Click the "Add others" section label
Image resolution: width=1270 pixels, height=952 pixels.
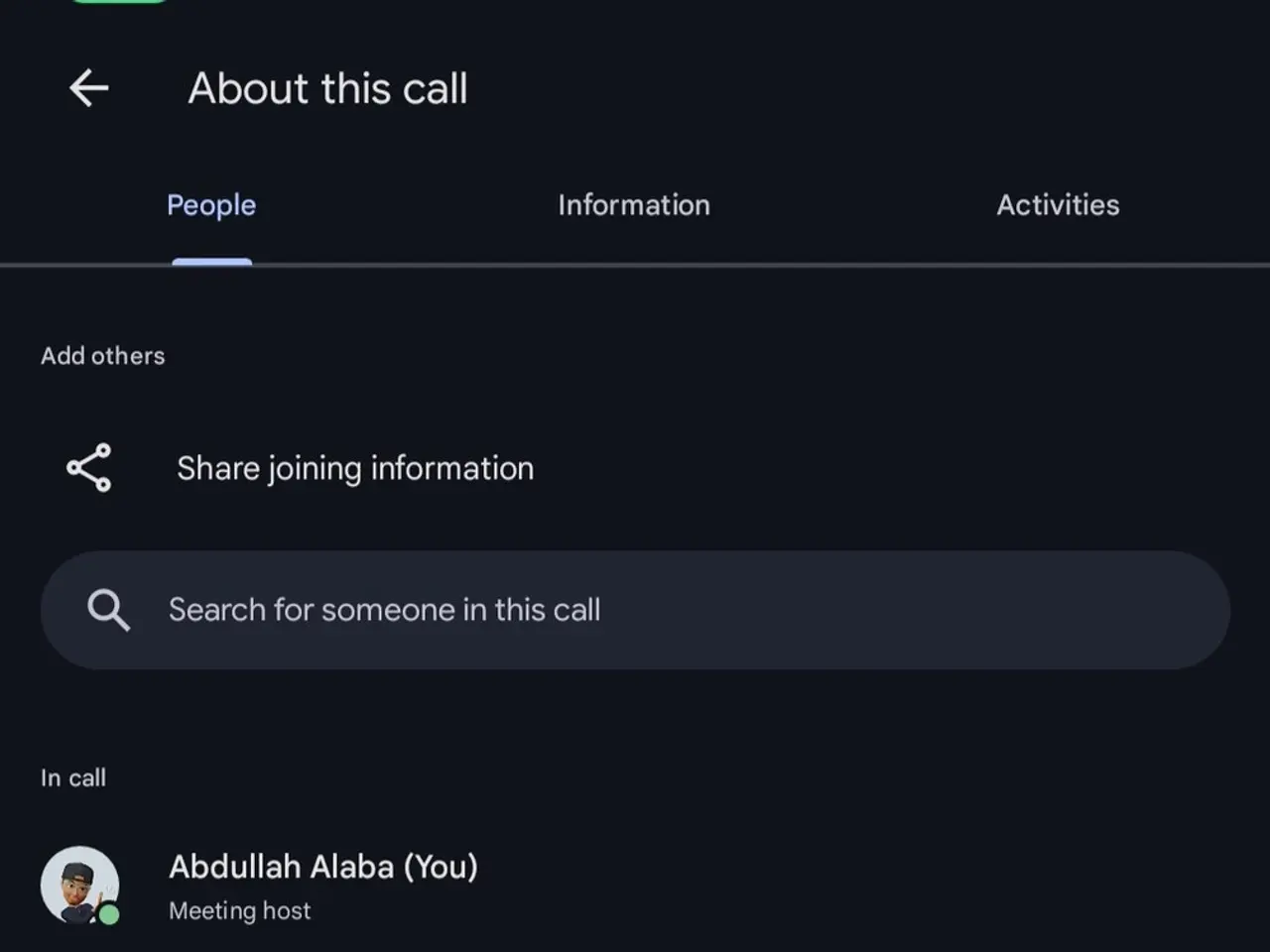point(102,355)
